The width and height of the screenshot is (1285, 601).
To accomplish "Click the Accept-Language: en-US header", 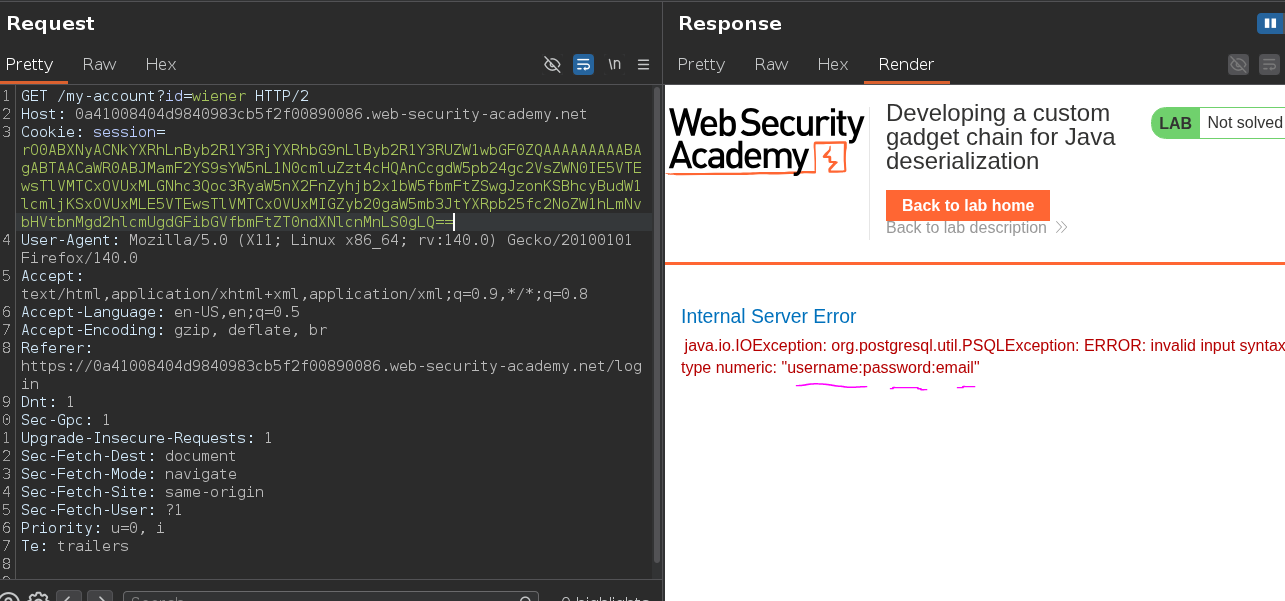I will point(160,312).
